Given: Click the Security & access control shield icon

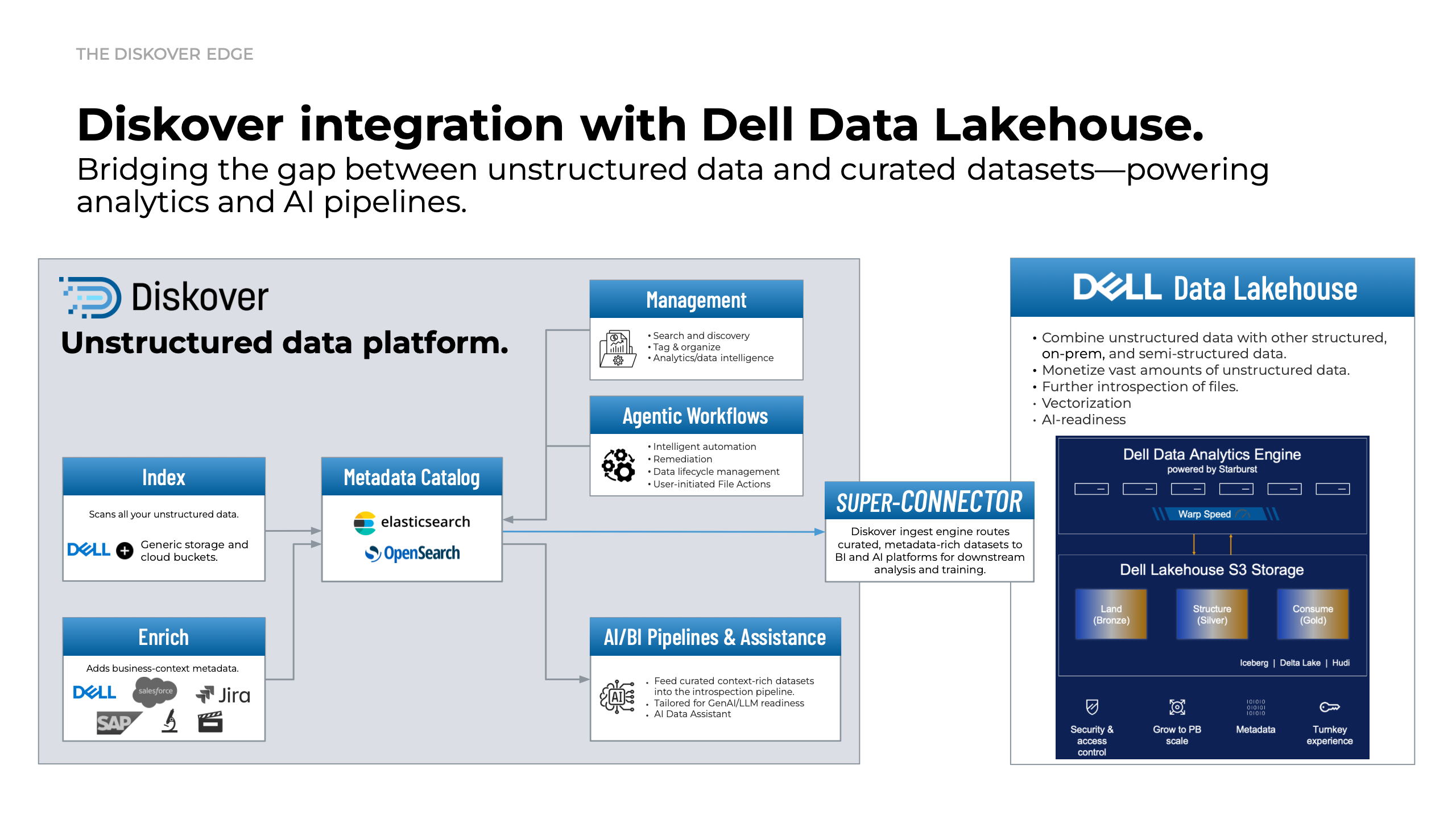Looking at the screenshot, I should (x=1091, y=707).
